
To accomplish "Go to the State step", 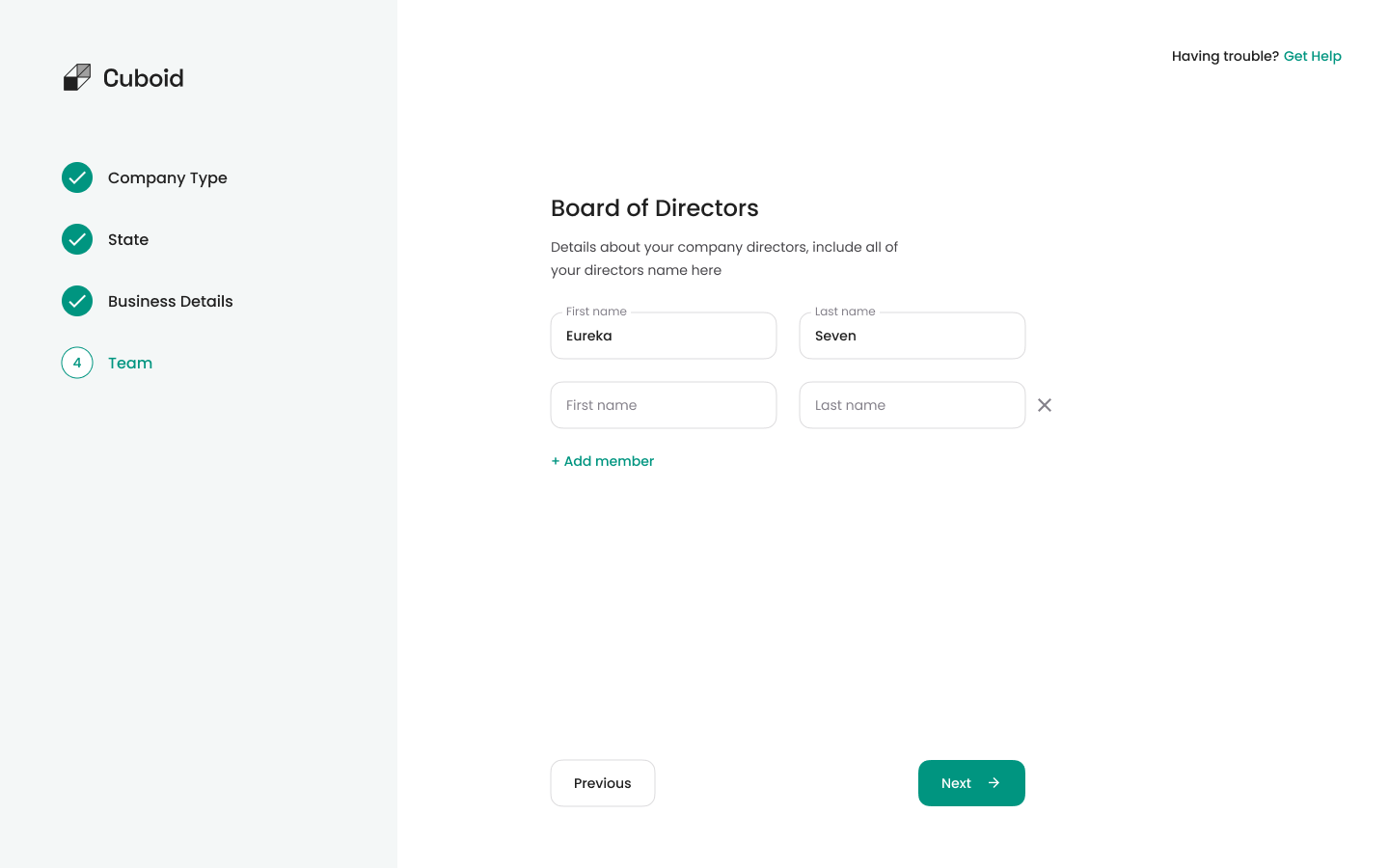I will pyautogui.click(x=128, y=239).
